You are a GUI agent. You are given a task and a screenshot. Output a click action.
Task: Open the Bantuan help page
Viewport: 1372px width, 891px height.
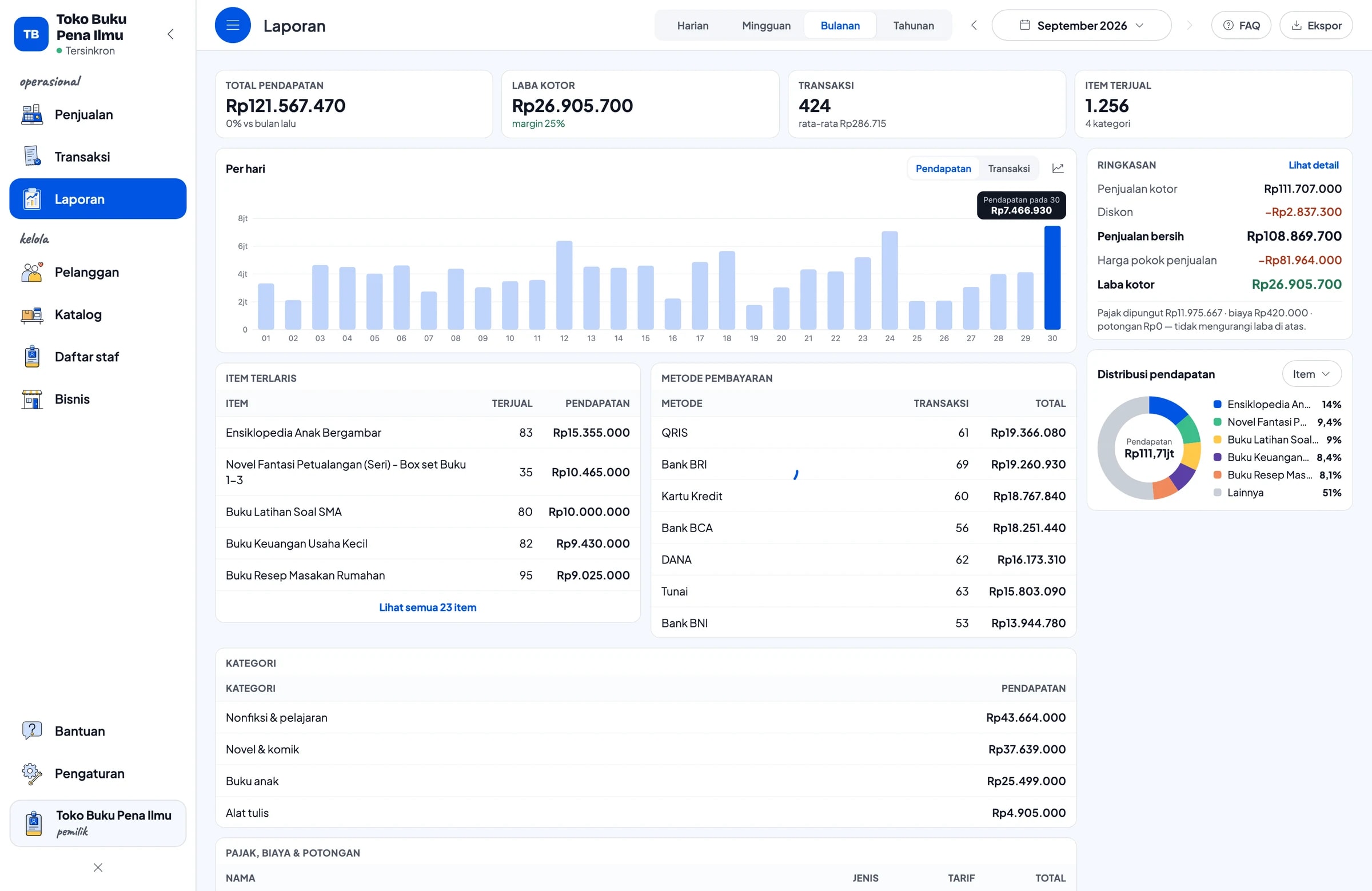tap(98, 731)
